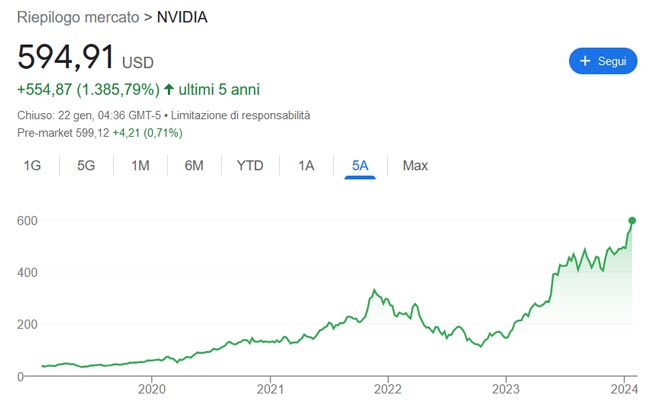Click the 2022 peak on chart line

pyautogui.click(x=374, y=291)
